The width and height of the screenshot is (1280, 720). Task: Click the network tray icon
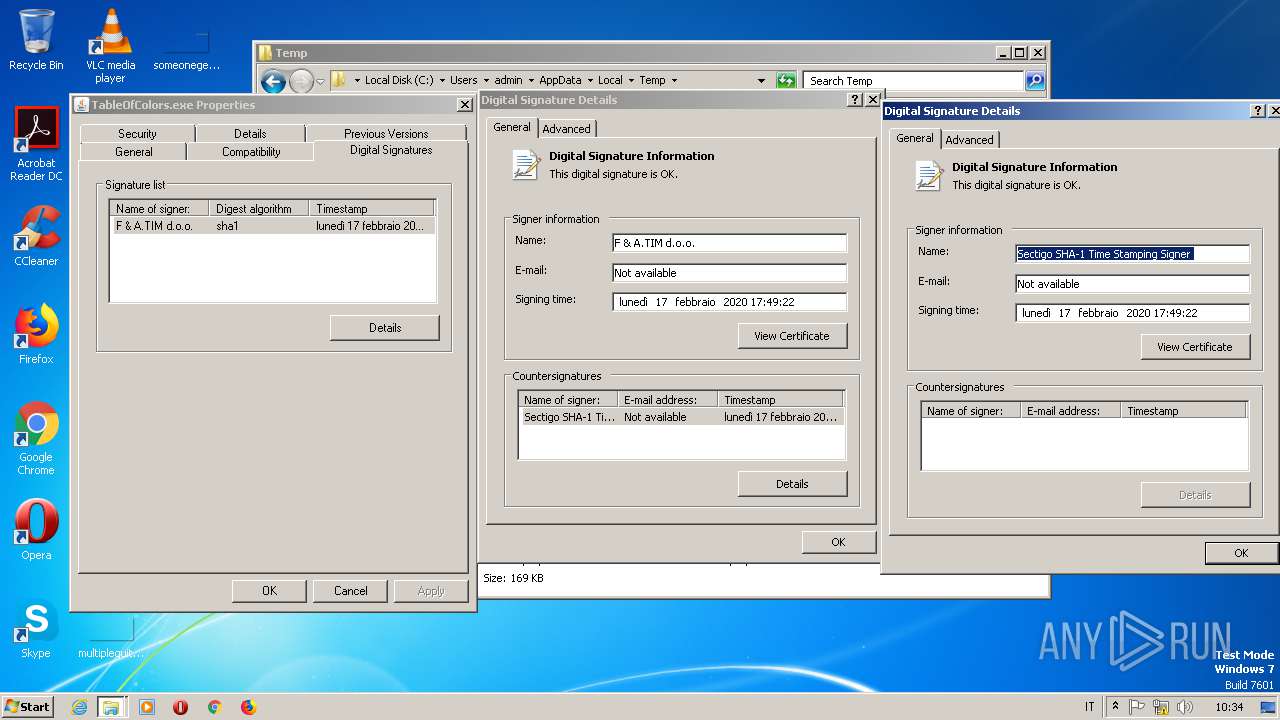point(1162,707)
